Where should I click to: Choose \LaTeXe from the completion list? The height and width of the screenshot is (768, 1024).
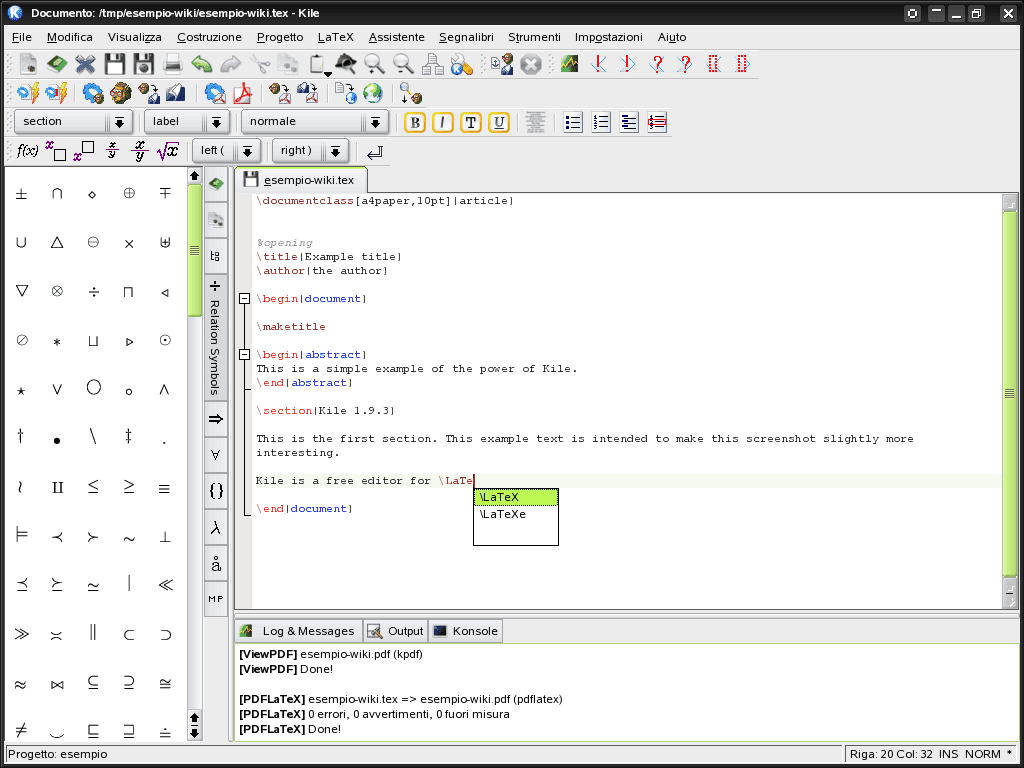coord(516,514)
